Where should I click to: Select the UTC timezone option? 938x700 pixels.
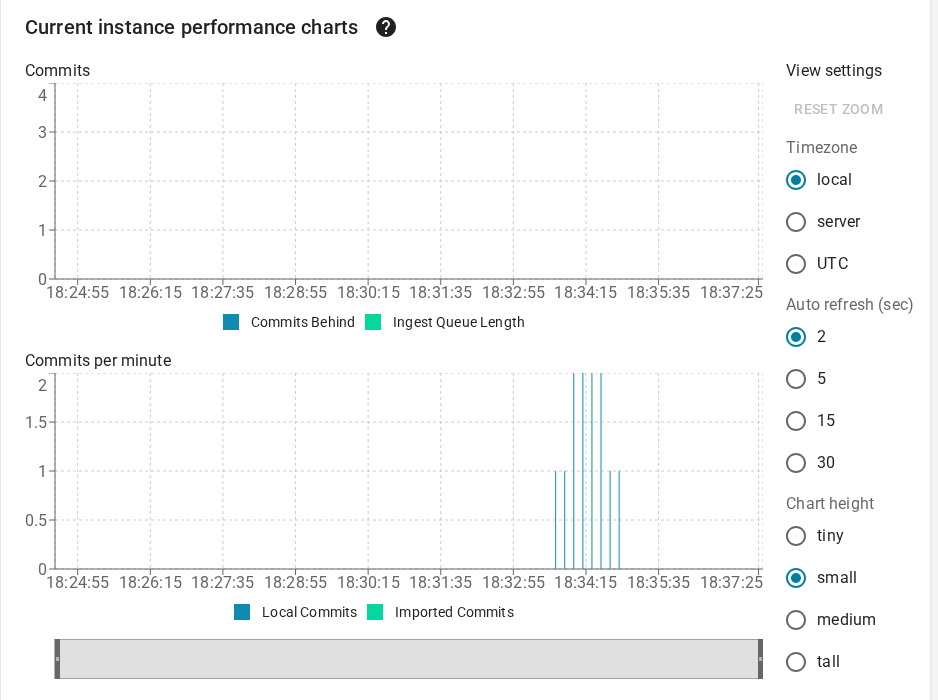coord(796,263)
